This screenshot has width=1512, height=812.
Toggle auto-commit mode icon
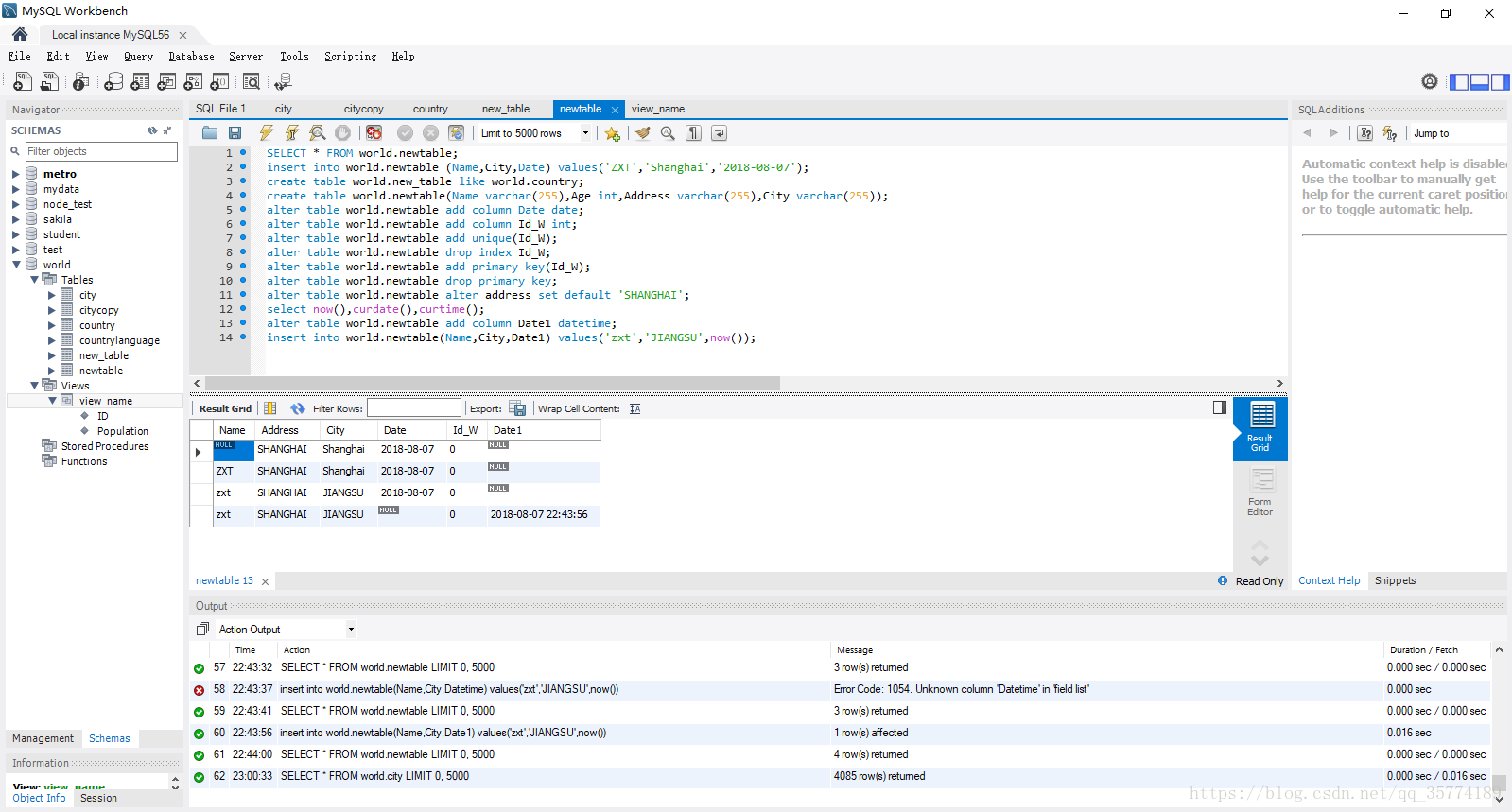point(457,133)
